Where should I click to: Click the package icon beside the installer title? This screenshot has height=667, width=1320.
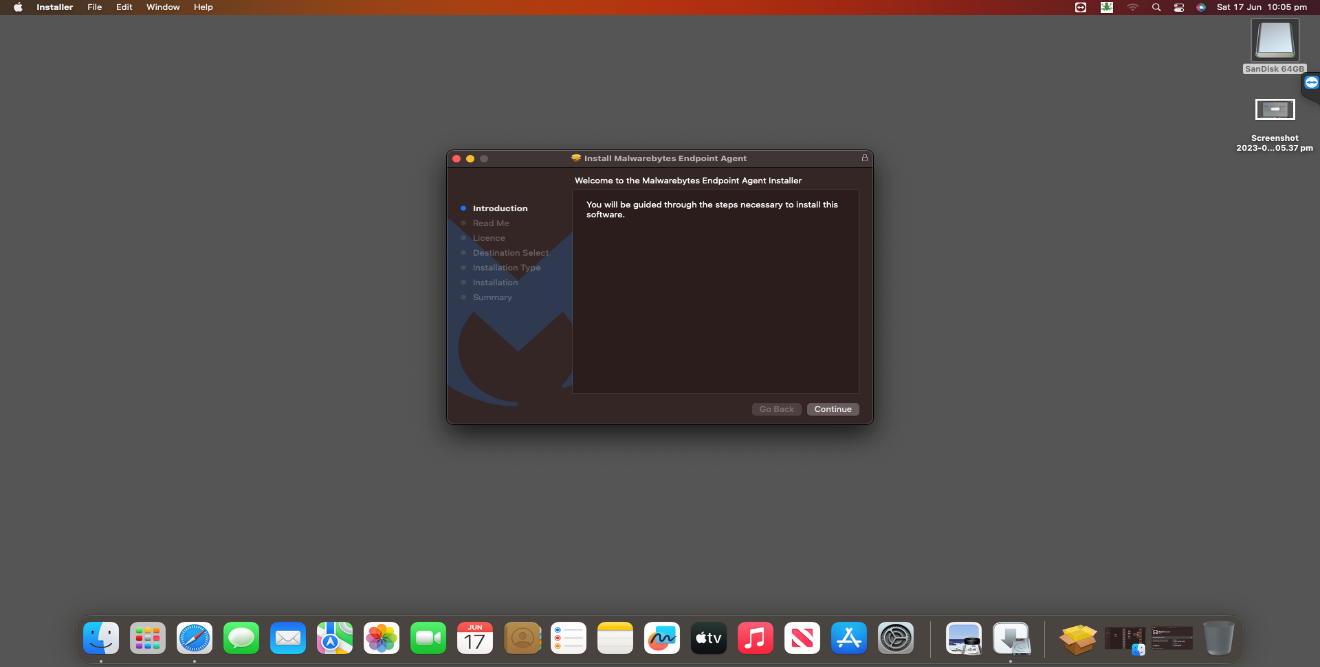click(x=576, y=158)
